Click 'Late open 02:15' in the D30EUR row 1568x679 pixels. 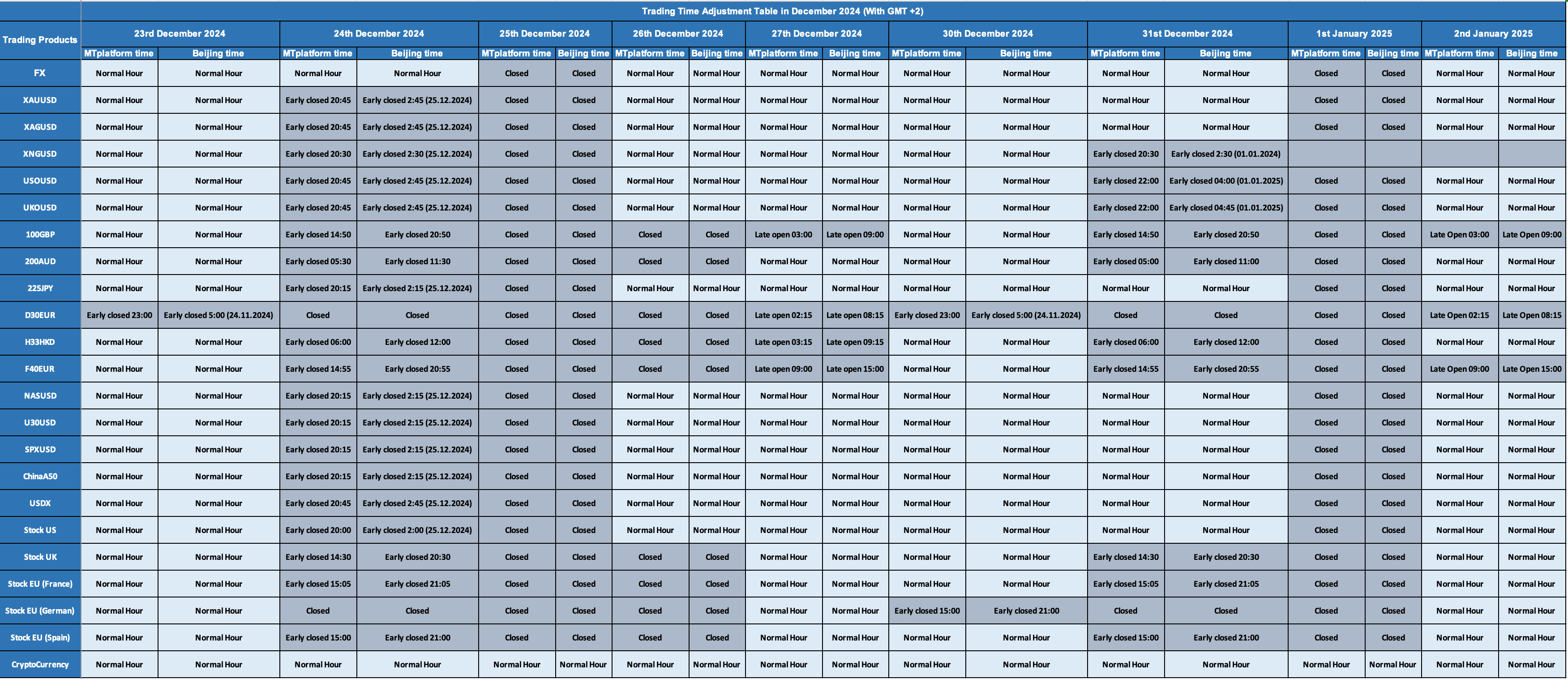(784, 315)
